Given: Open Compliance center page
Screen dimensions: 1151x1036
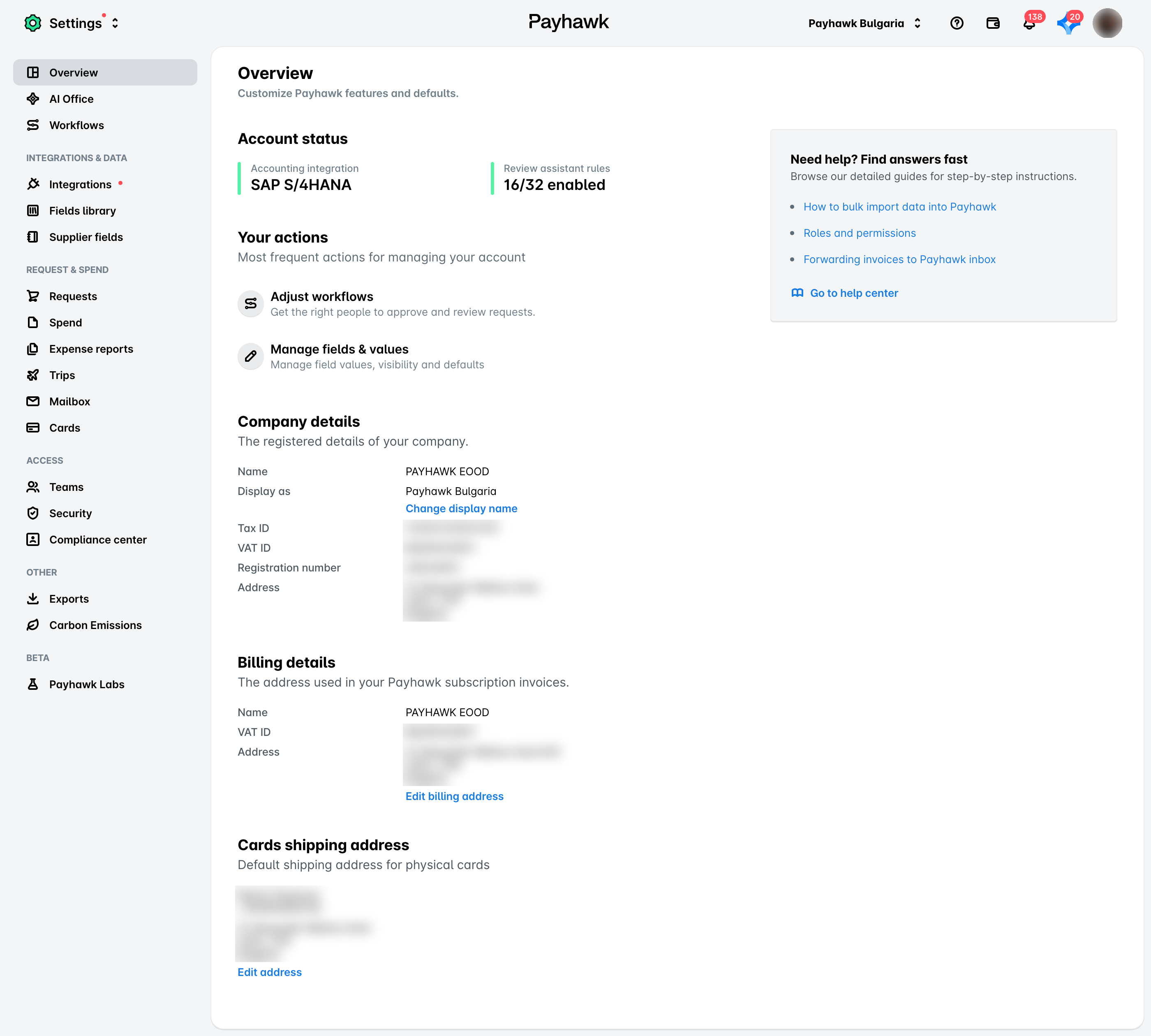Looking at the screenshot, I should coord(105,539).
